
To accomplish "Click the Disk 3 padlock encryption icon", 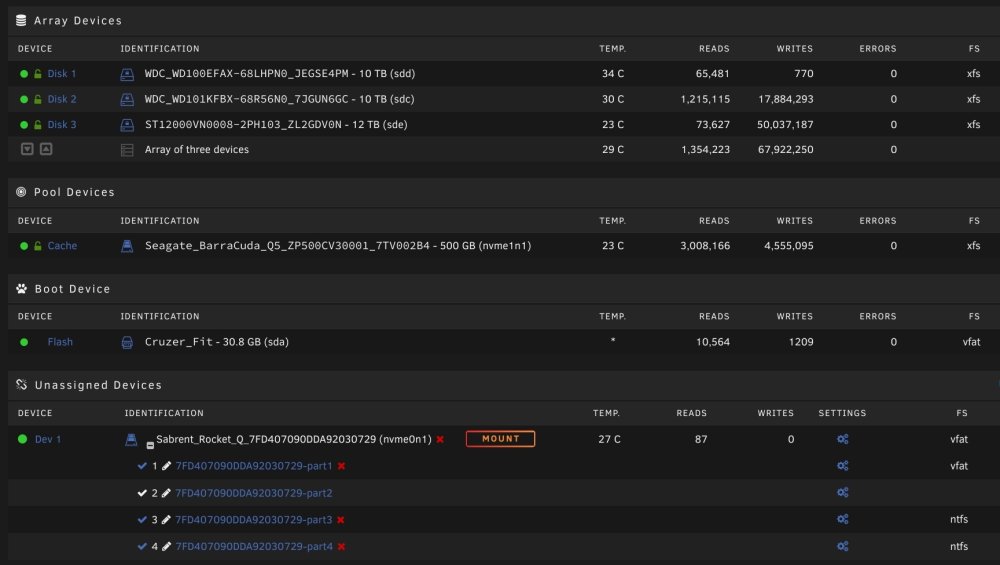I will point(38,125).
